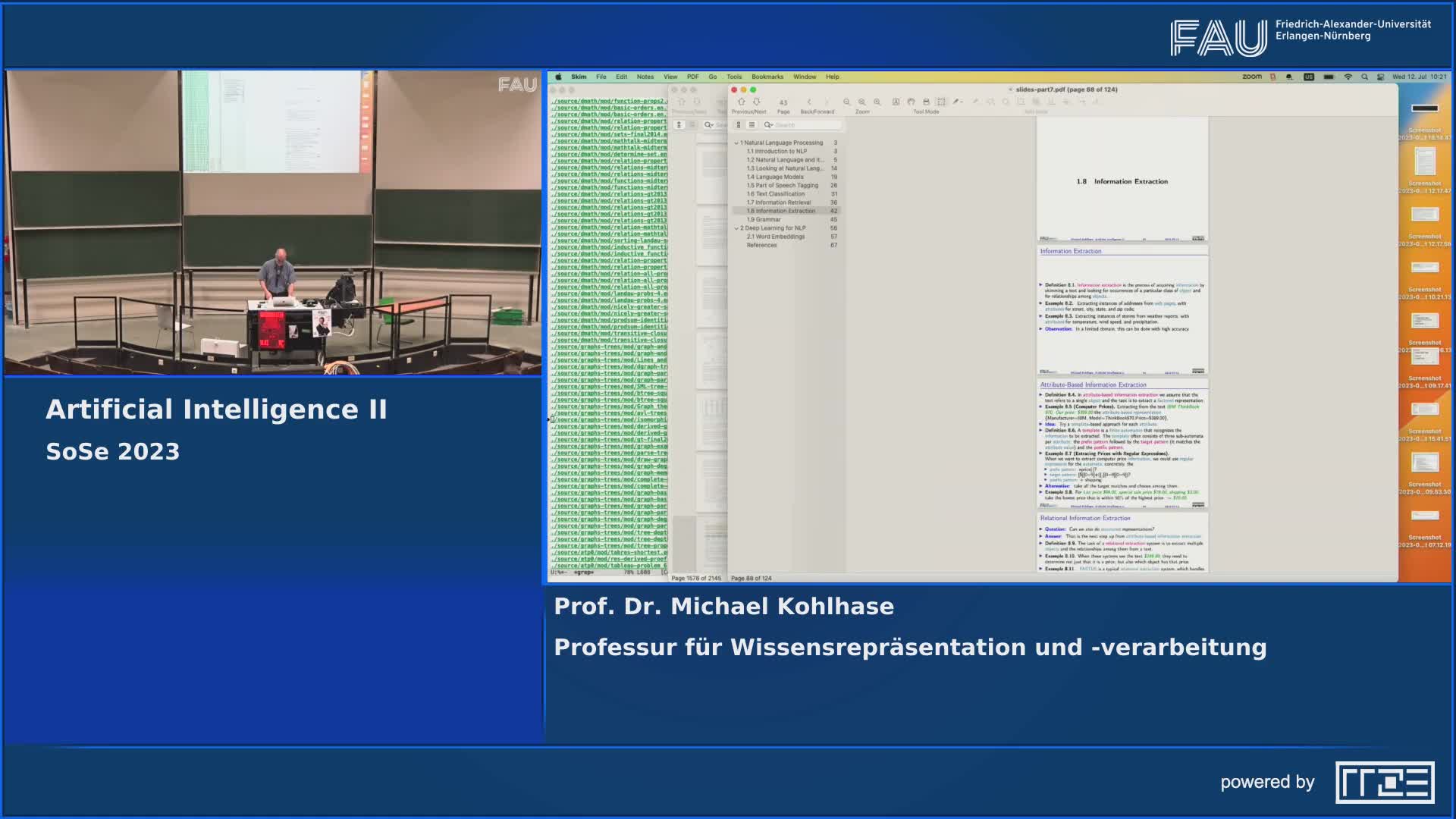Jump to 1.9 Grammar in outline
Image resolution: width=1456 pixels, height=819 pixels.
point(763,220)
